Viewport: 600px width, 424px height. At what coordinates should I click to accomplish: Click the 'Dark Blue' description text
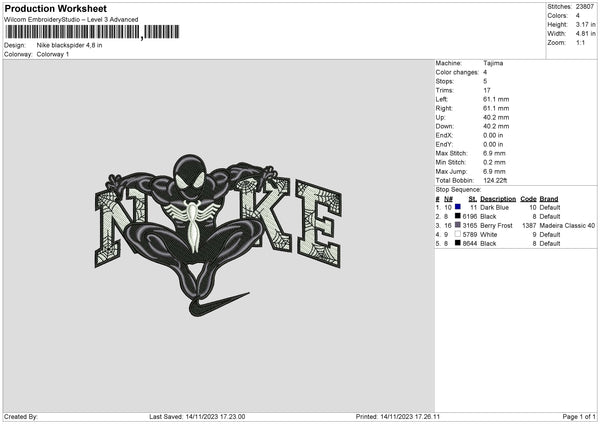[x=494, y=207]
